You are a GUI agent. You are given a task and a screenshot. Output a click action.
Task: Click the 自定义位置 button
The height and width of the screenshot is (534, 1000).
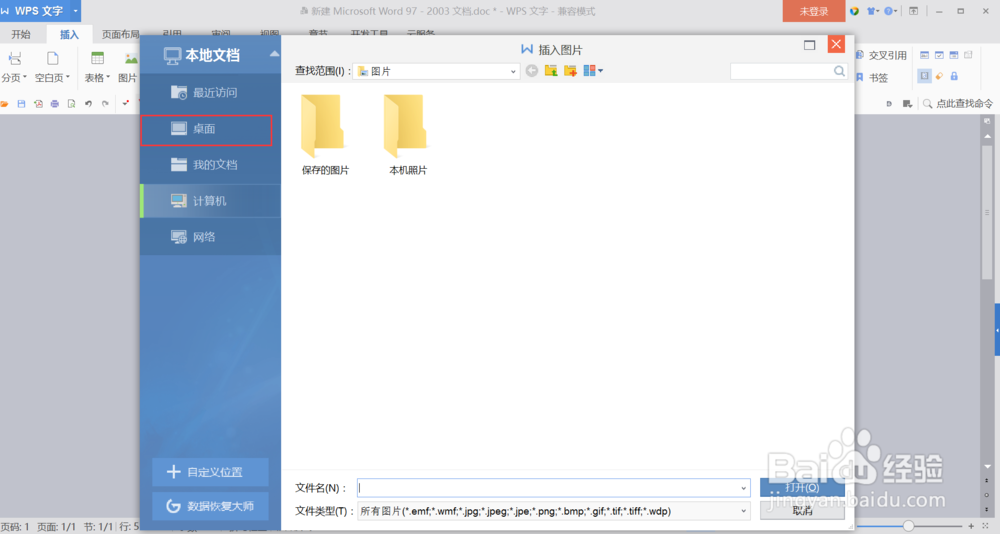tap(210, 472)
